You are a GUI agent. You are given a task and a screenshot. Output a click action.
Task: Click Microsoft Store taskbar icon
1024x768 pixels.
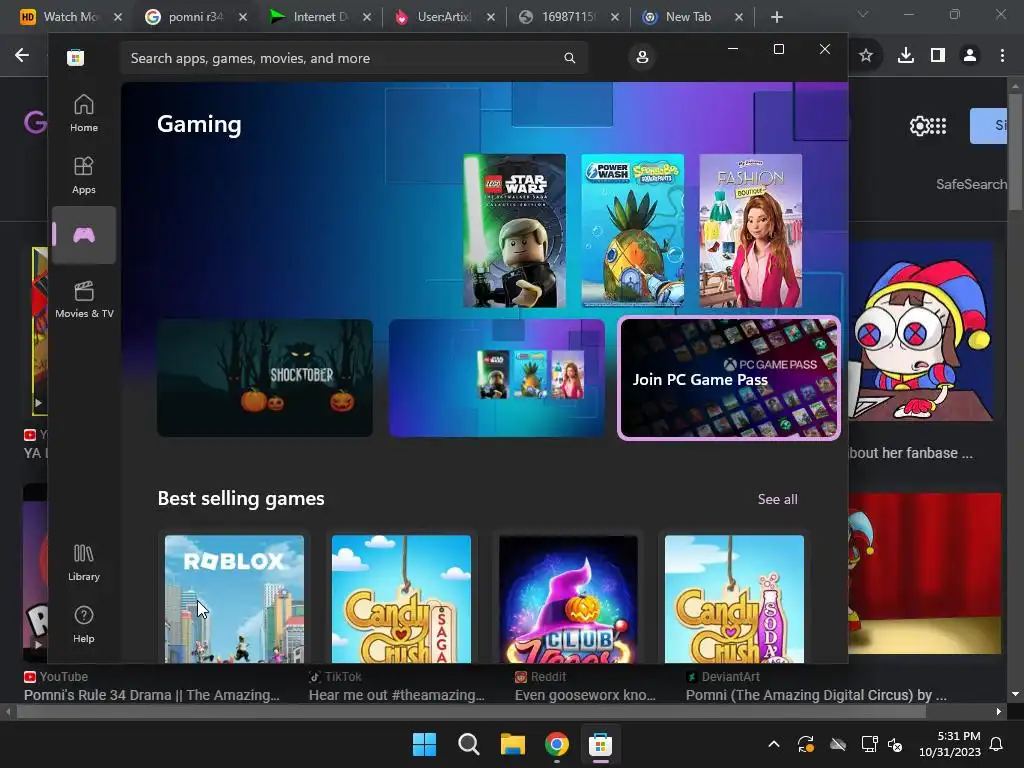point(600,744)
